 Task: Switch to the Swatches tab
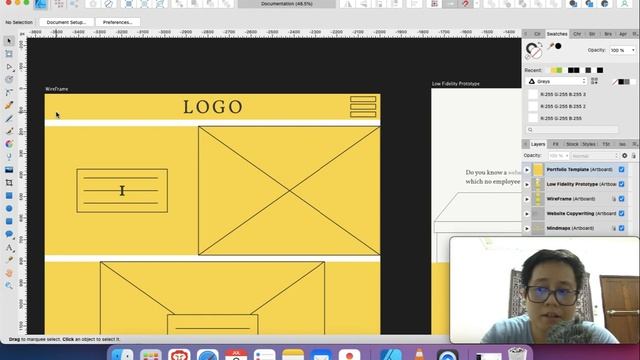click(557, 34)
